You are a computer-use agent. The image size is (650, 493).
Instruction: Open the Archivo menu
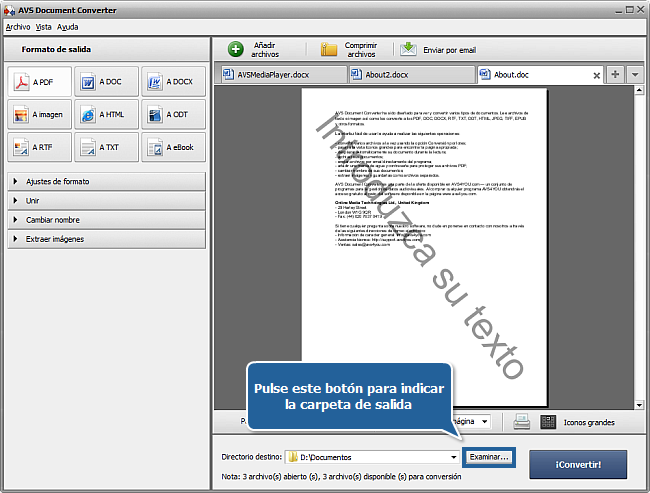(x=18, y=27)
